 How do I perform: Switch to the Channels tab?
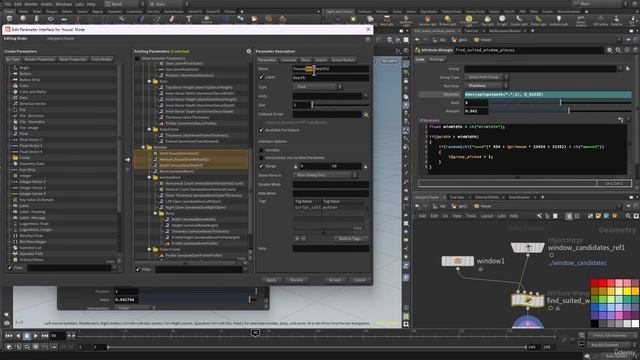(288, 60)
